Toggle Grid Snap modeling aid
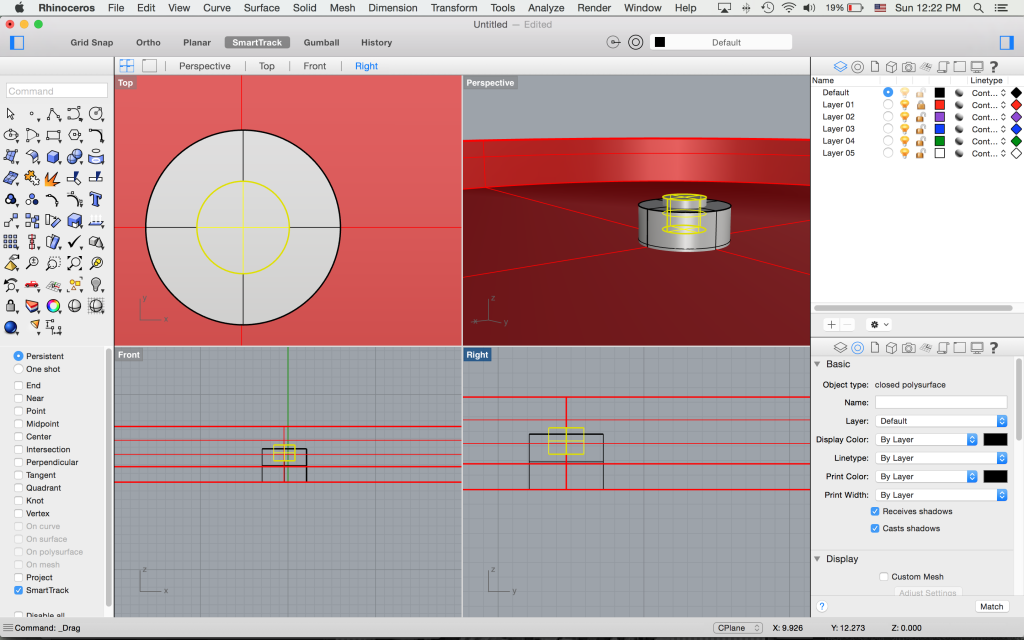The width and height of the screenshot is (1024, 640). pos(92,42)
